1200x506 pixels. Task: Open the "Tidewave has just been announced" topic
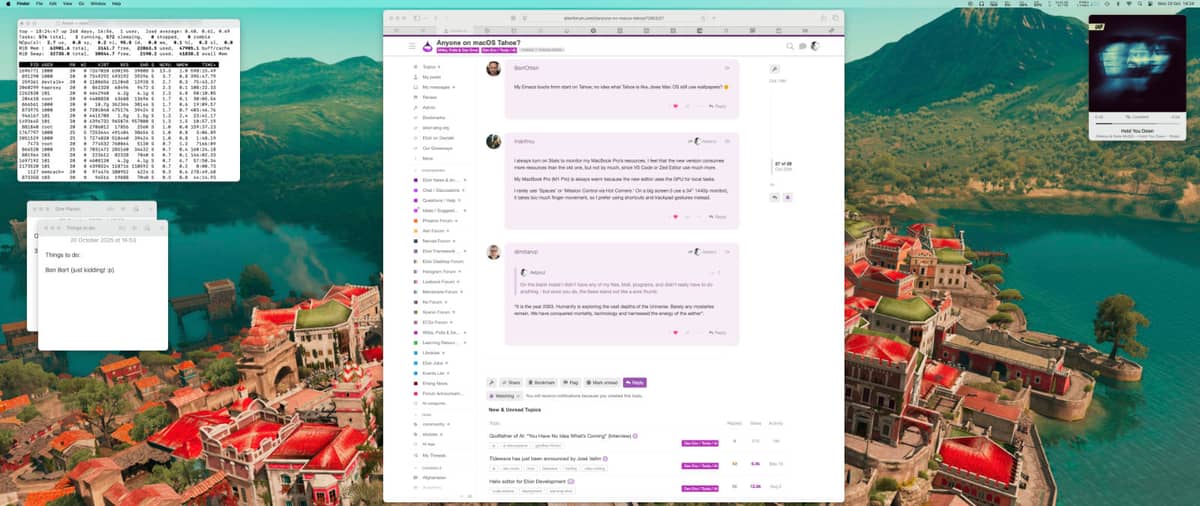[547, 458]
